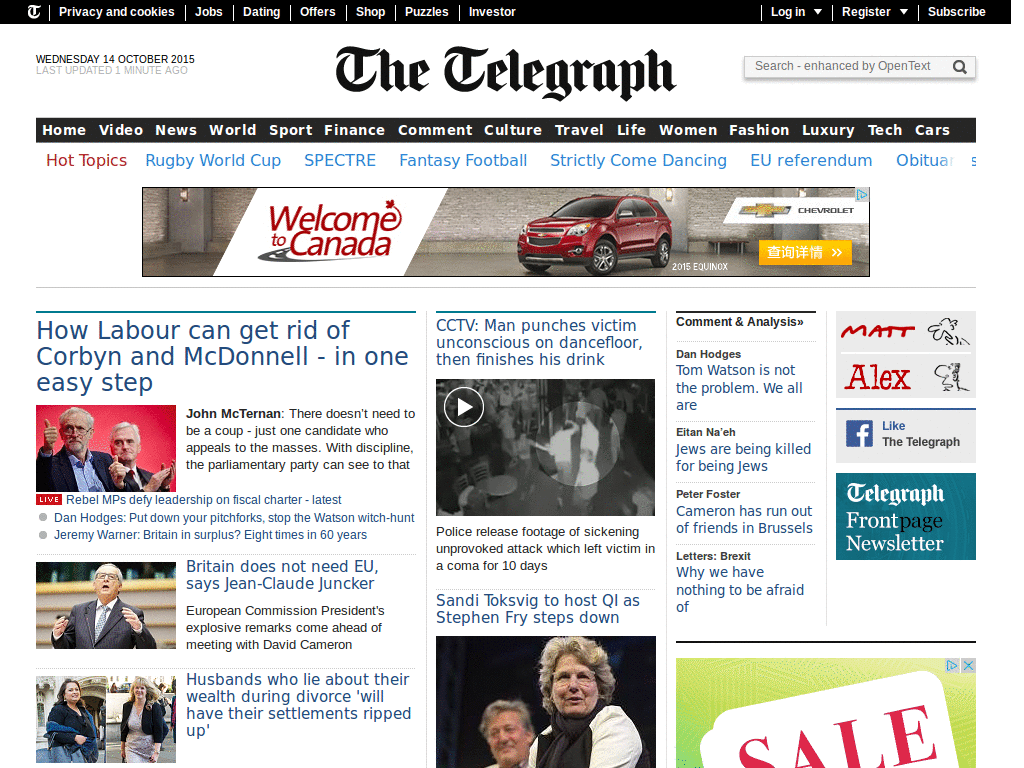Click the search magnifying glass icon
Viewport: 1024px width, 768px height.
tap(959, 67)
